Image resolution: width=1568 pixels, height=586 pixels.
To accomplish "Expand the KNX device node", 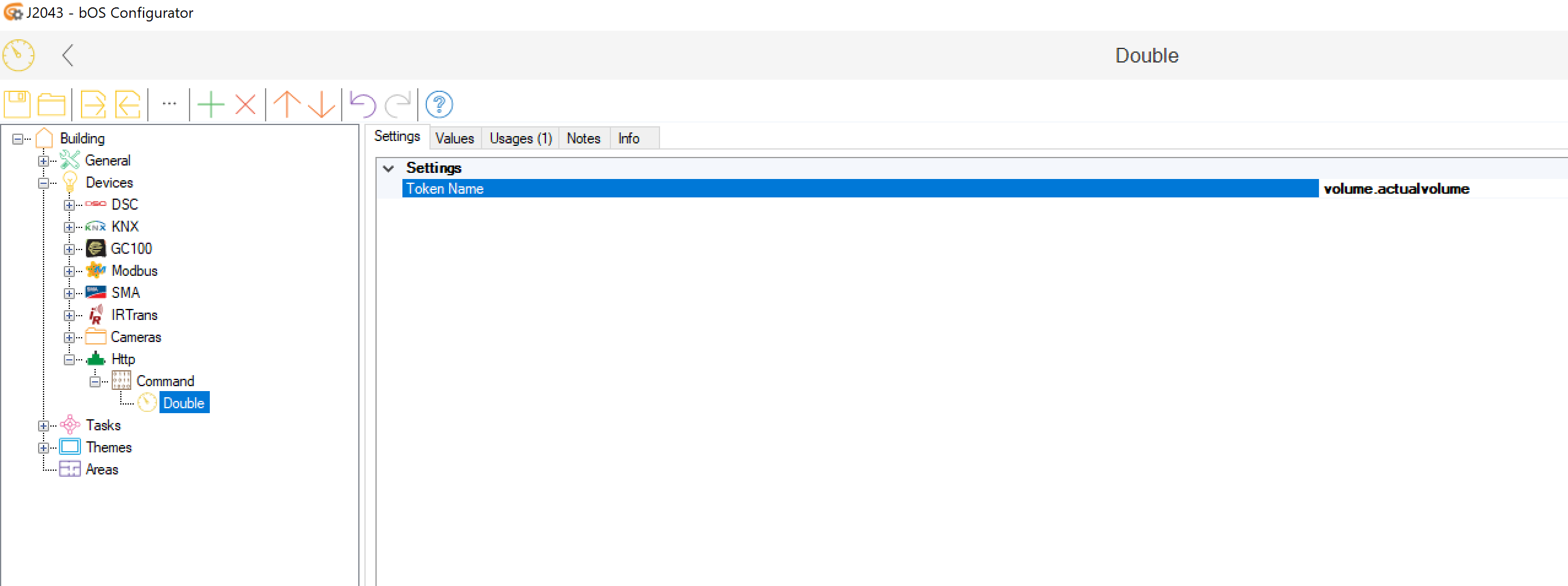I will [69, 227].
